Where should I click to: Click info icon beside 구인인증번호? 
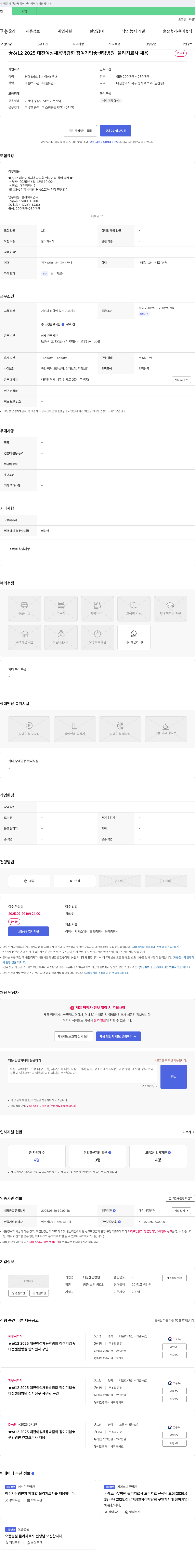(x=119, y=1222)
